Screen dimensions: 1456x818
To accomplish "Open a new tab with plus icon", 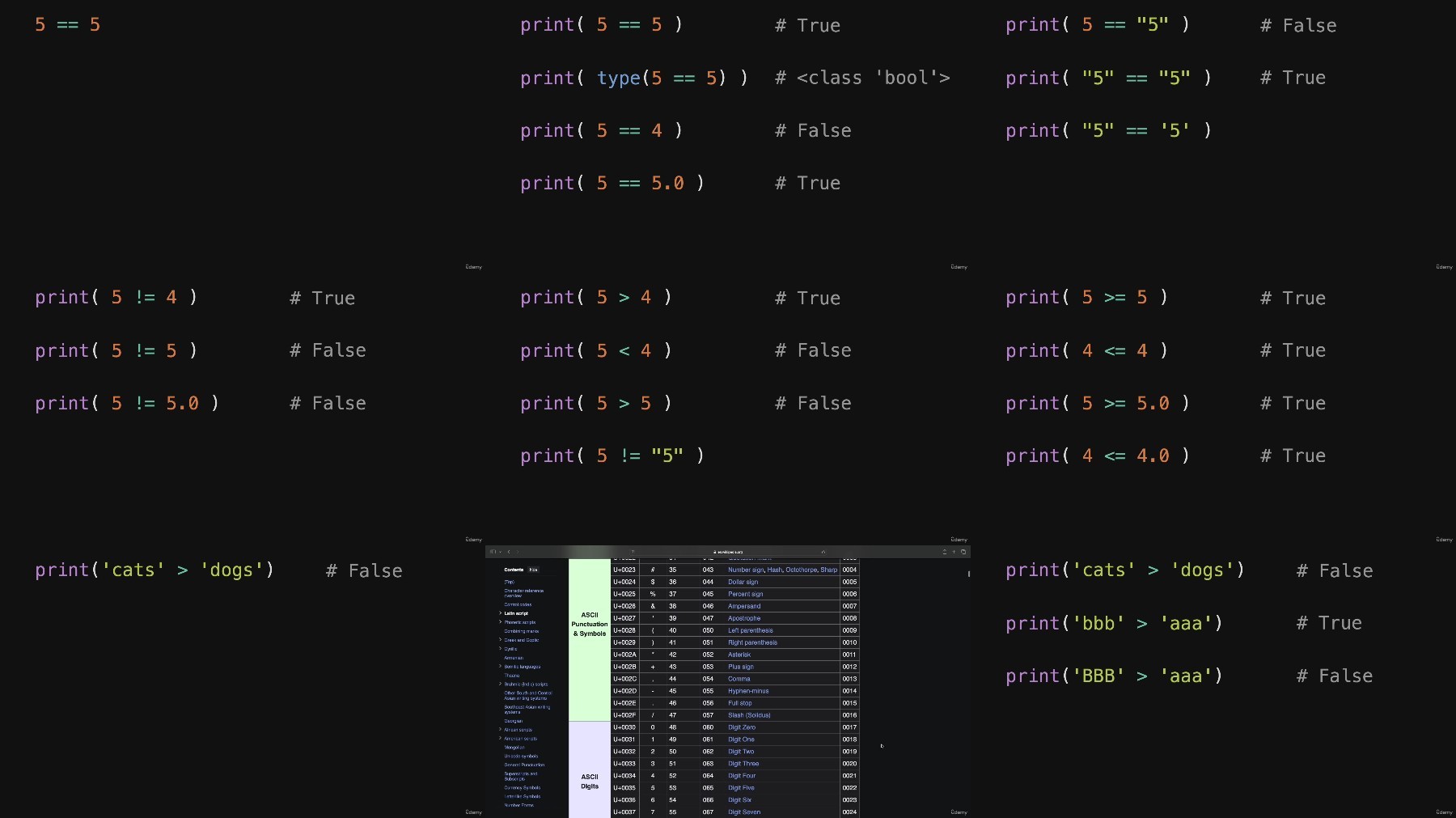I will pos(954,552).
